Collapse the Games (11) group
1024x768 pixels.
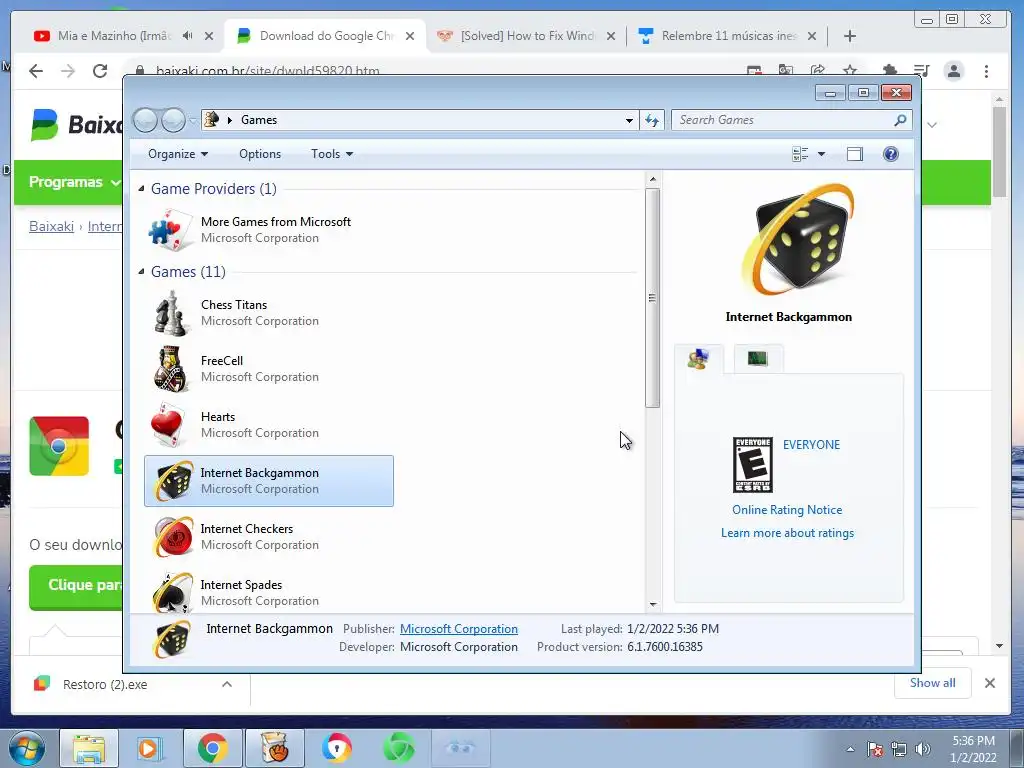pos(141,272)
